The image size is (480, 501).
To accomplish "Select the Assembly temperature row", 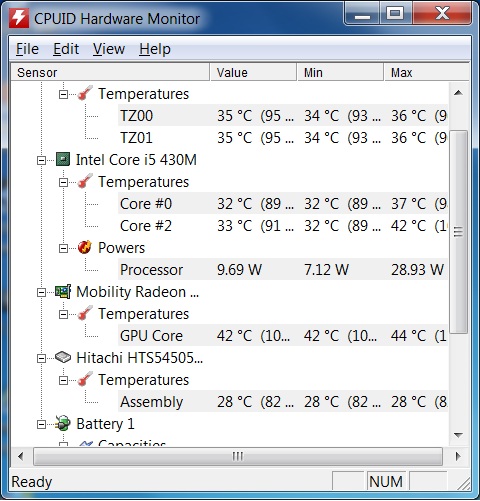I will pyautogui.click(x=283, y=401).
